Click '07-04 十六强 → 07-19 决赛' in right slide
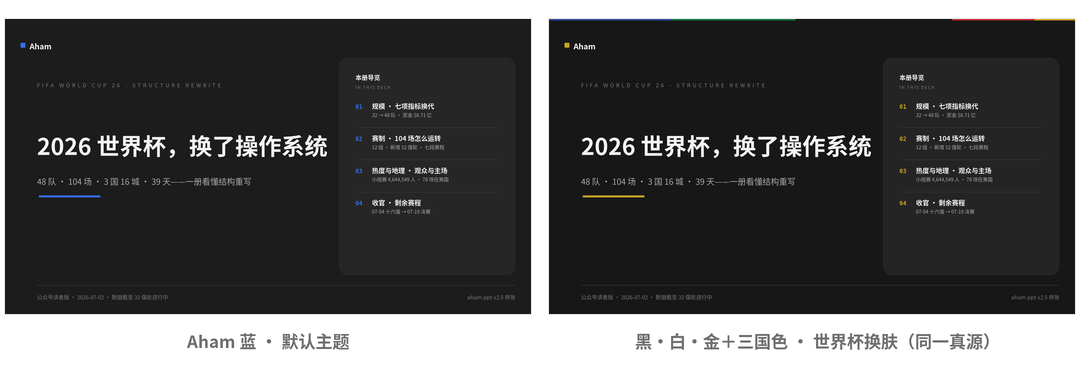The image size is (1080, 372). (x=946, y=212)
